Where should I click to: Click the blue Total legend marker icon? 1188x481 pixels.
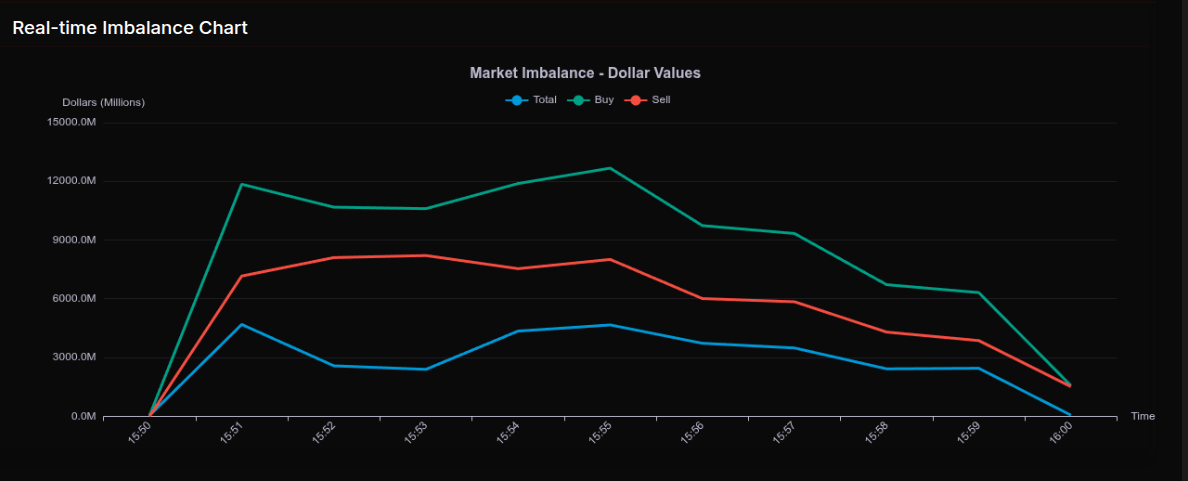click(x=516, y=100)
